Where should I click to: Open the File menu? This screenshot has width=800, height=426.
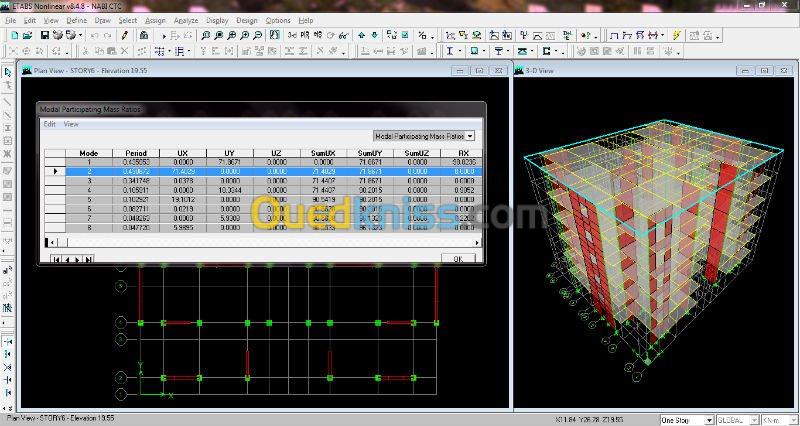coord(11,20)
